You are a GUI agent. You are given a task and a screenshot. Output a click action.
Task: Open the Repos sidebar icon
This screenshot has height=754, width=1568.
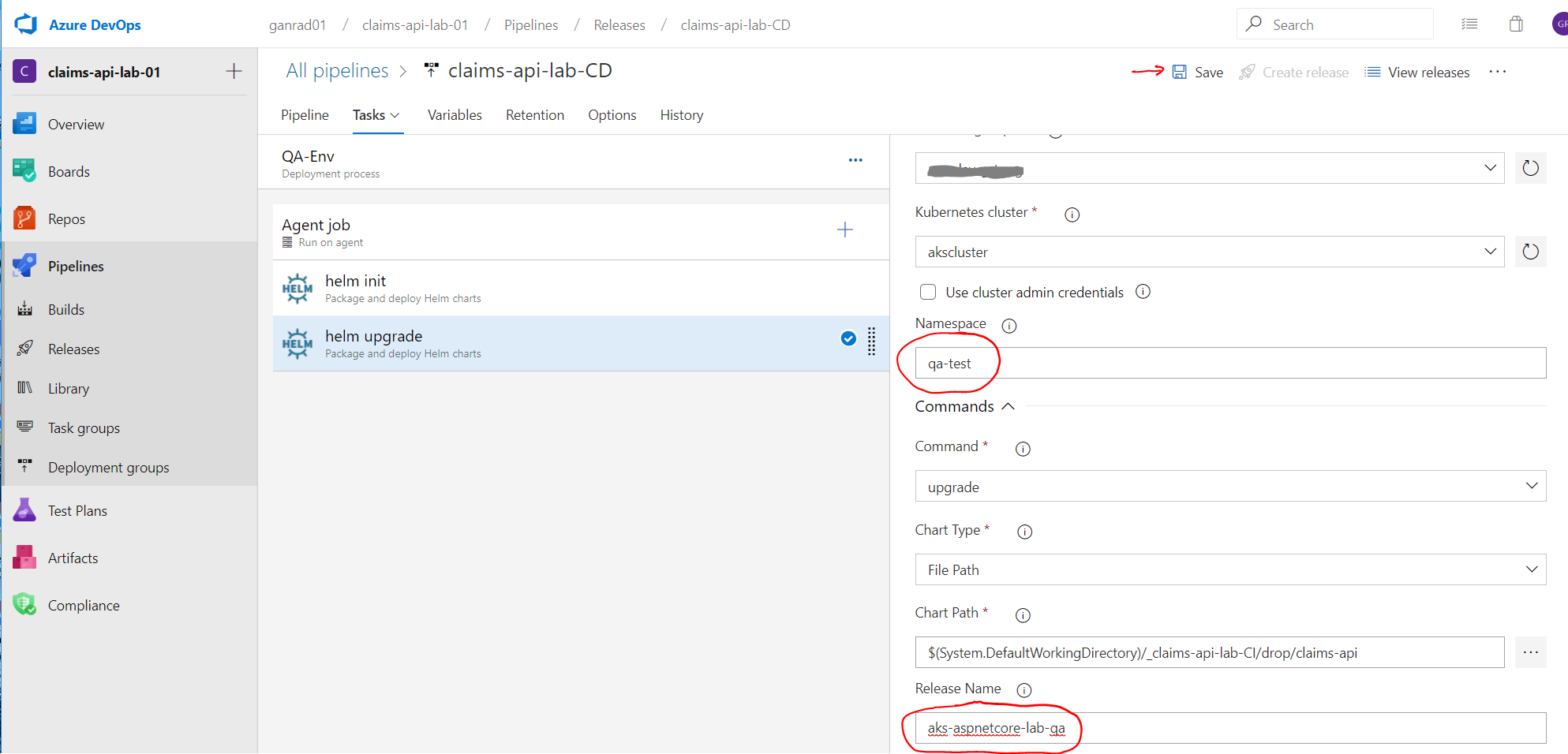(24, 218)
